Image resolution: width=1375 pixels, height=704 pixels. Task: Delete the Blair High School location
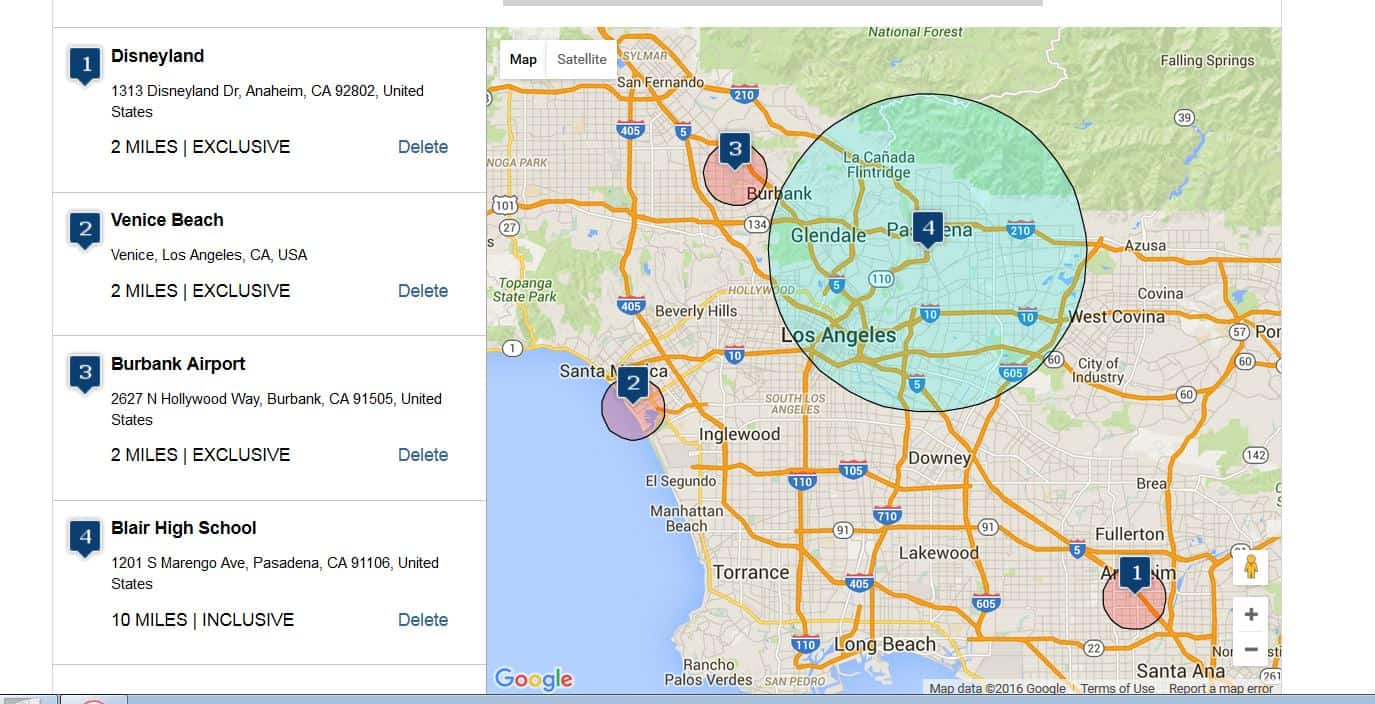pos(423,620)
